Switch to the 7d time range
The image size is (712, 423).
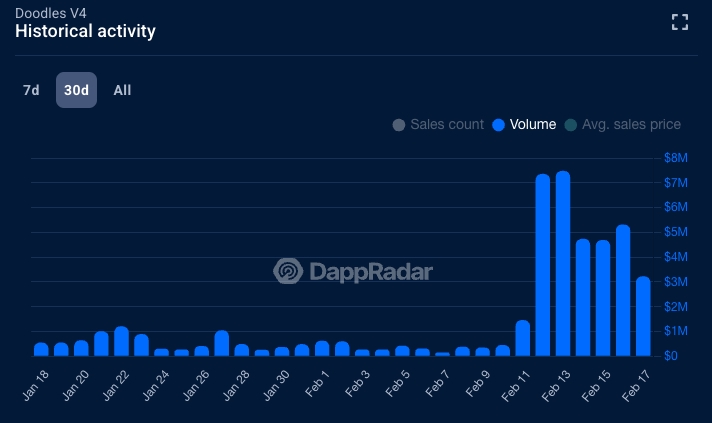tap(31, 90)
